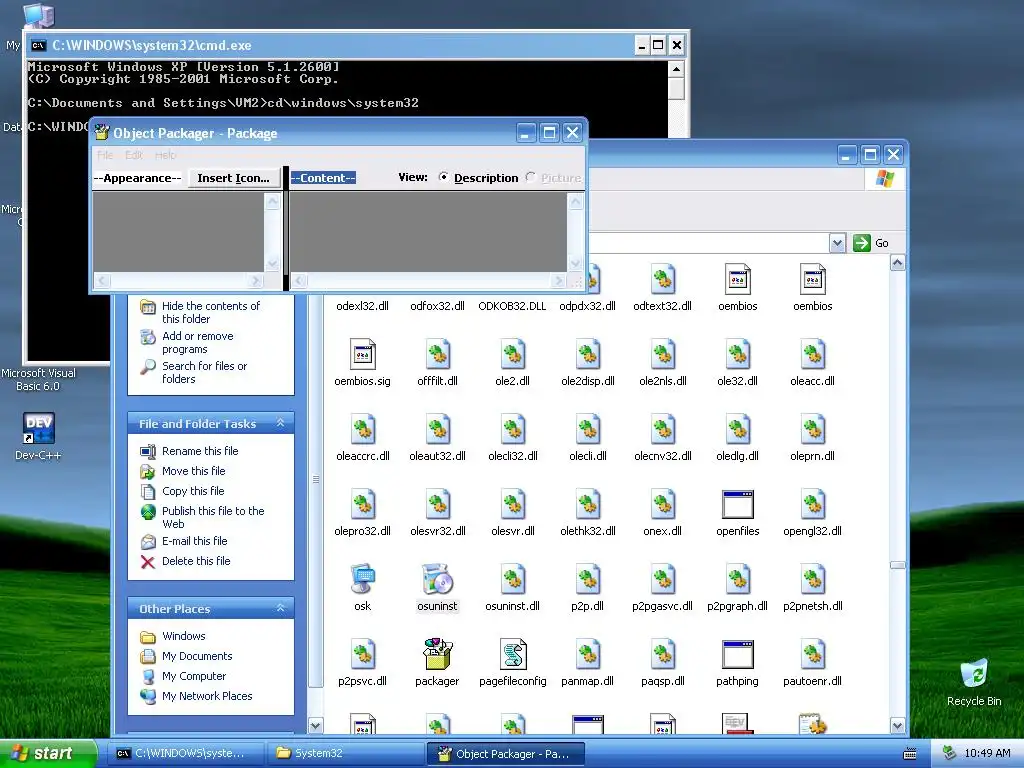This screenshot has width=1024, height=768.
Task: Select the p2p.dll file icon
Action: tap(587, 579)
